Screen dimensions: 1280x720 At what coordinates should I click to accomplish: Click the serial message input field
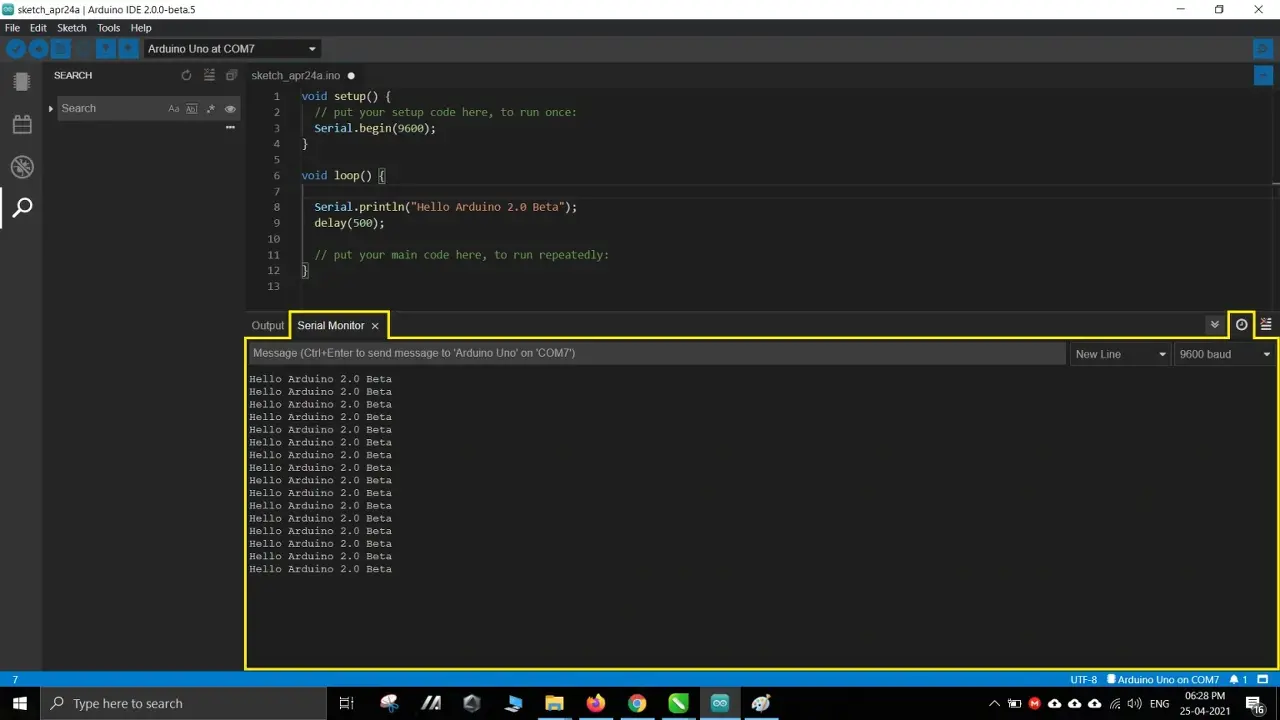click(657, 353)
